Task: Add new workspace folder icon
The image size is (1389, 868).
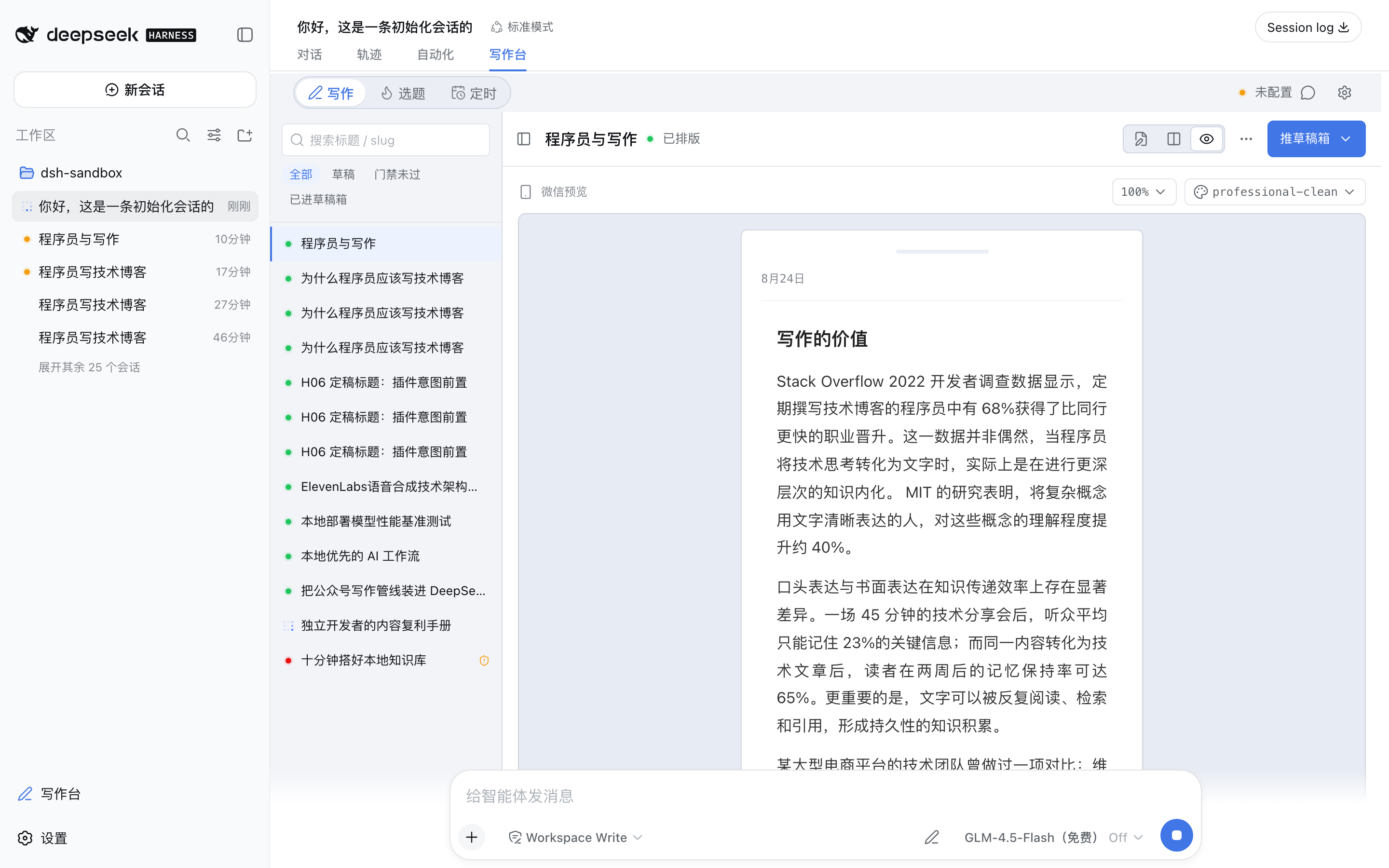Action: pyautogui.click(x=245, y=135)
